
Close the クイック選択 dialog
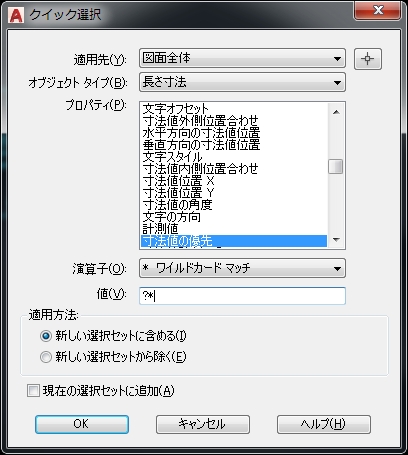377,10
